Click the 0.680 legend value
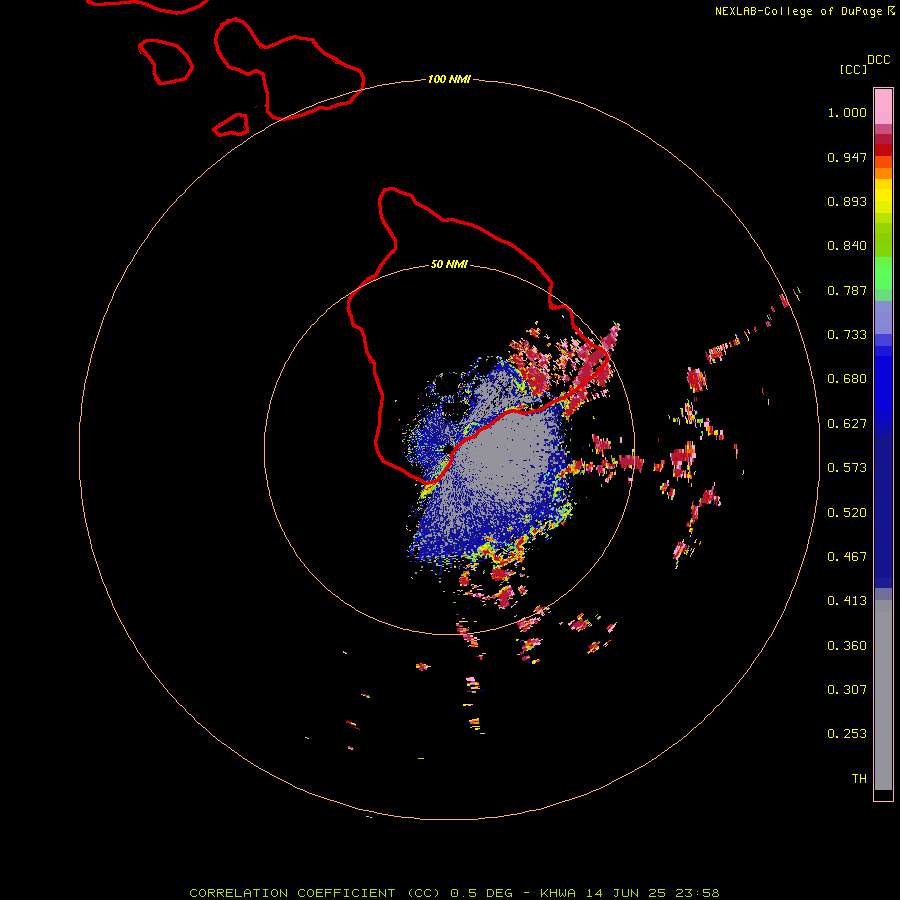The width and height of the screenshot is (900, 900). (x=847, y=379)
